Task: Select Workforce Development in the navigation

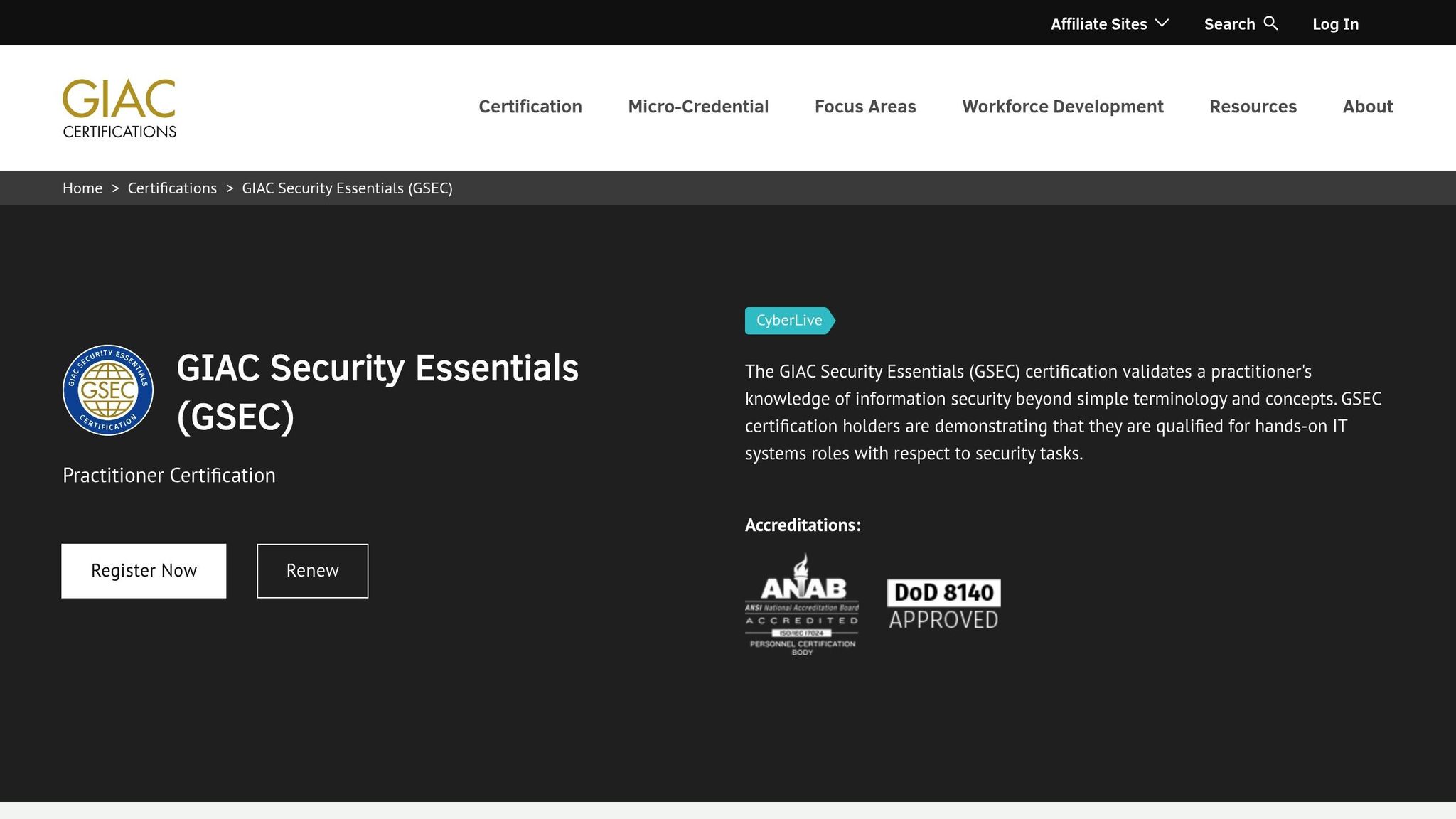Action: 1063,107
